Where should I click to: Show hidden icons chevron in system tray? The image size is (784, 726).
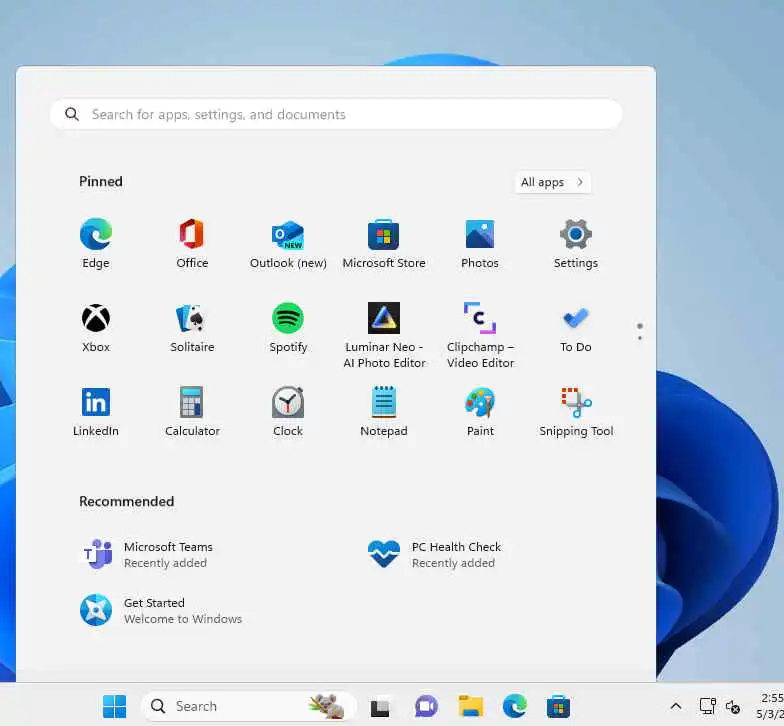click(x=676, y=706)
